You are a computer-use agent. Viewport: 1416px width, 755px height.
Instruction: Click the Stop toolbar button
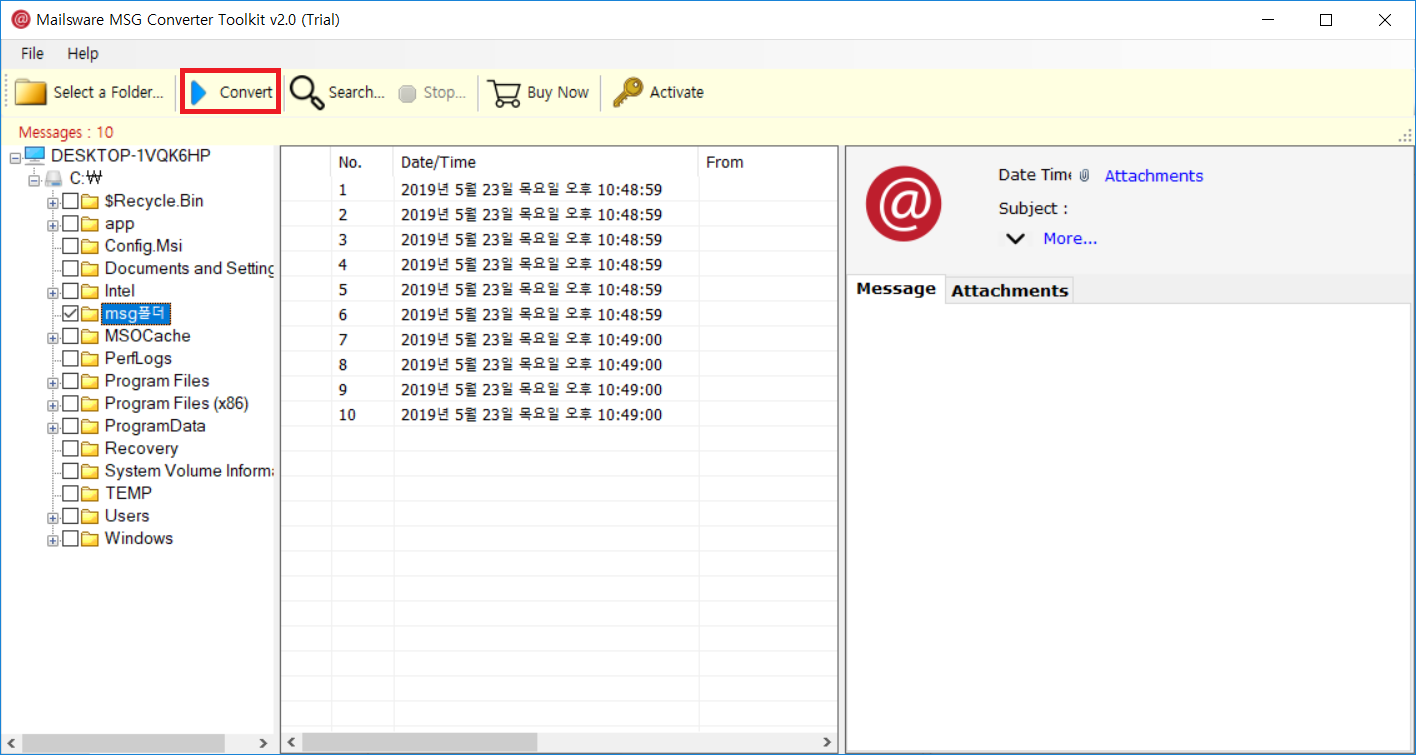pos(432,93)
